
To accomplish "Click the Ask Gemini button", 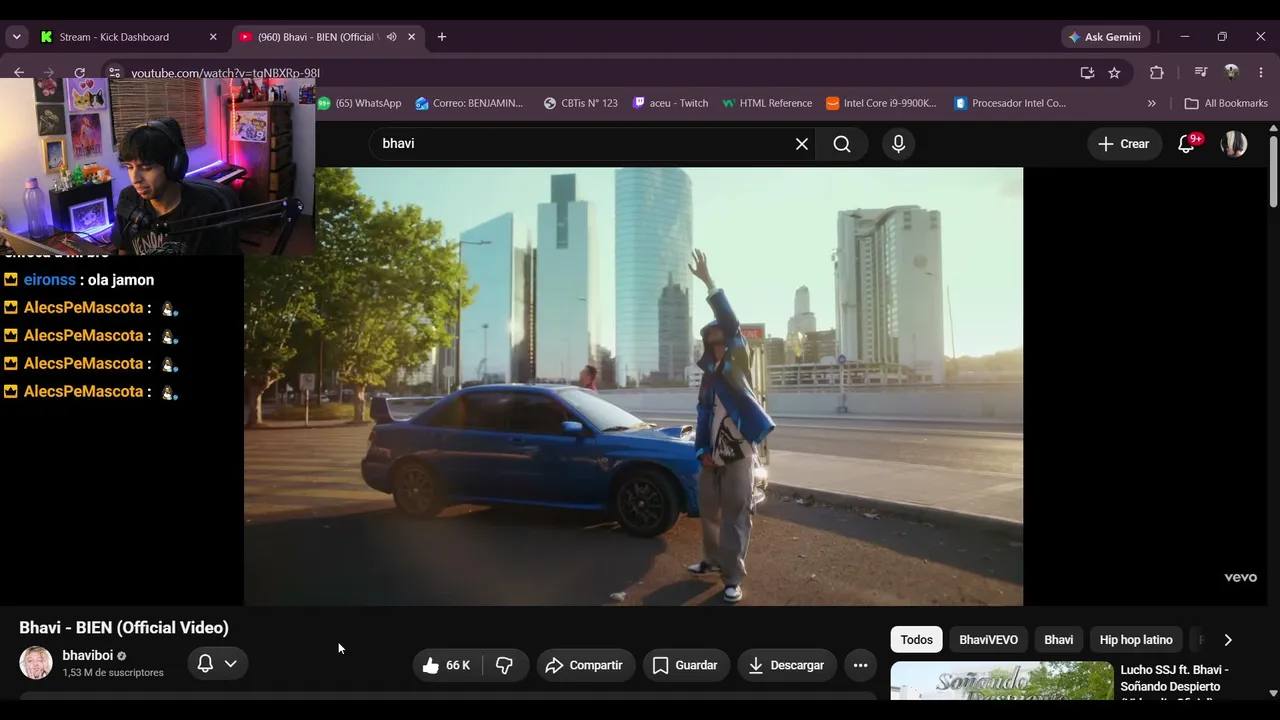I will pyautogui.click(x=1105, y=37).
